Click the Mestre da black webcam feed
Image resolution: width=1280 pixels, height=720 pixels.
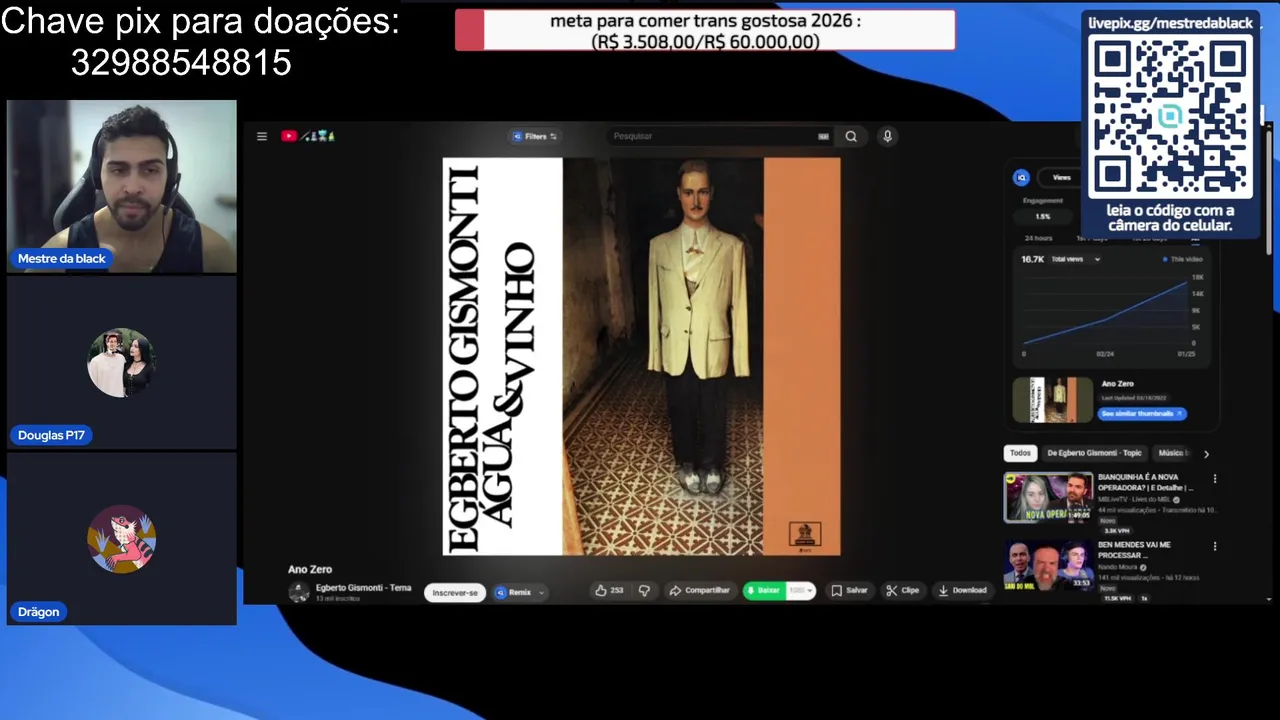tap(122, 186)
